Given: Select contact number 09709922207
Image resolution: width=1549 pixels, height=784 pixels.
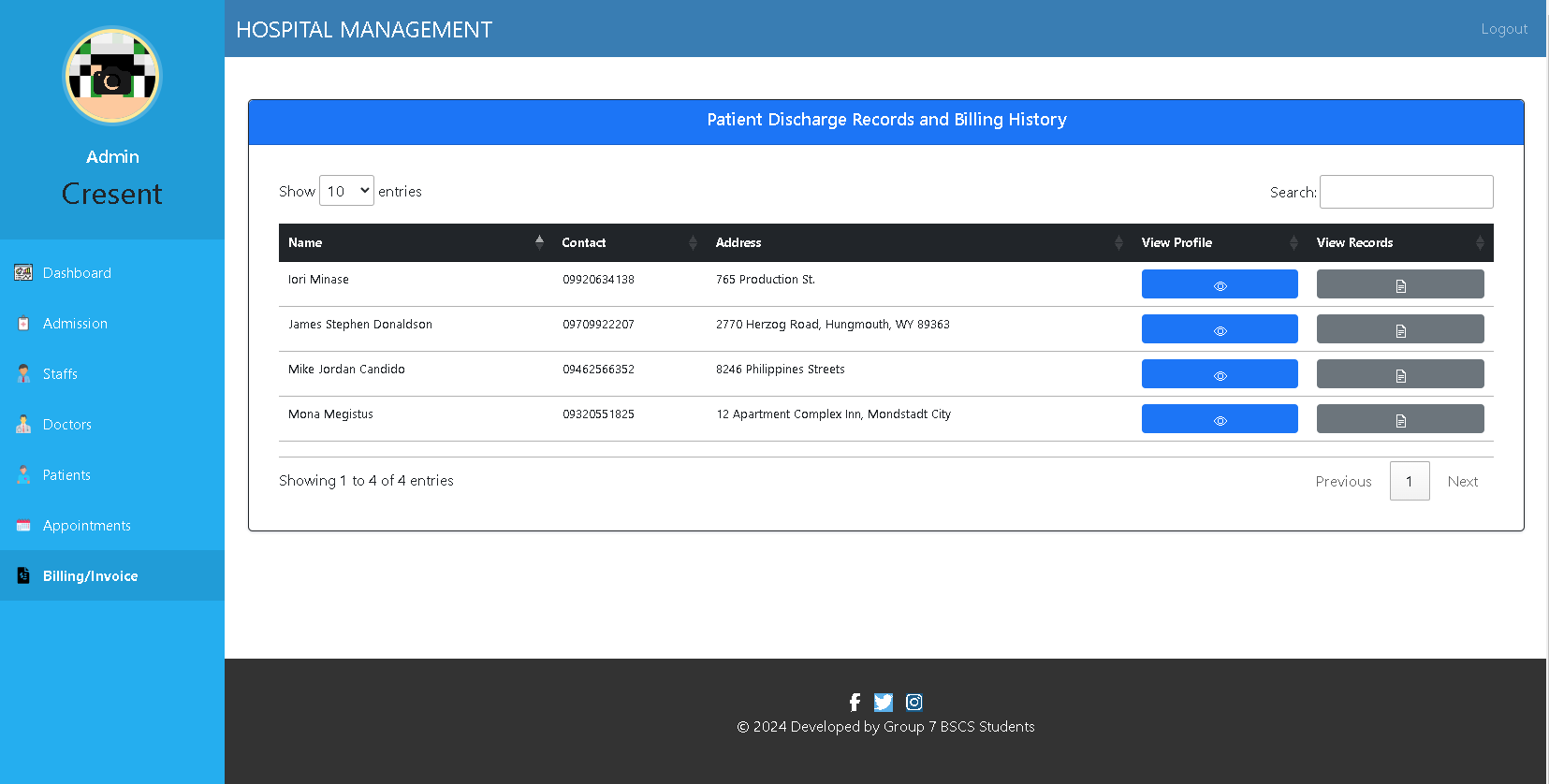Looking at the screenshot, I should pos(598,325).
